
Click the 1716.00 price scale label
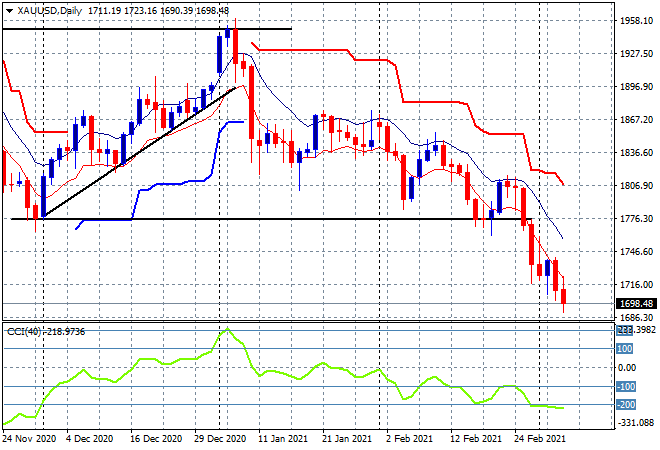[x=636, y=285]
